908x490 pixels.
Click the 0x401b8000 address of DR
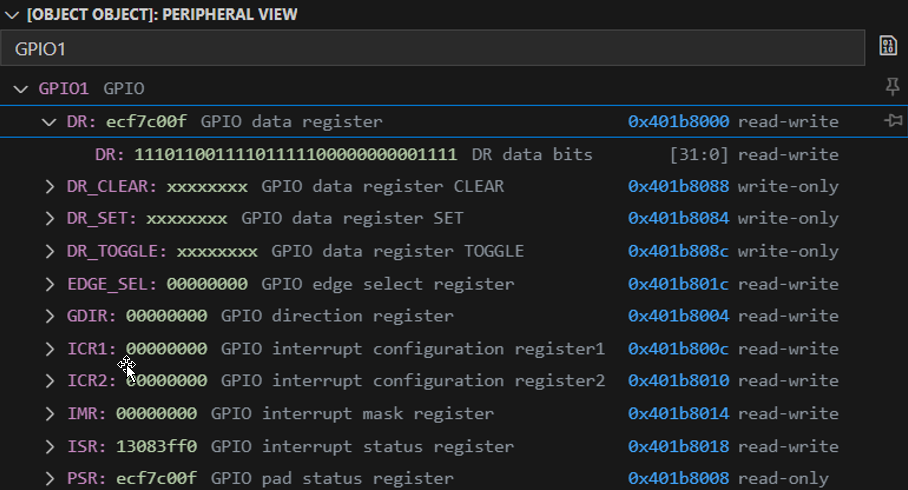[x=678, y=122]
